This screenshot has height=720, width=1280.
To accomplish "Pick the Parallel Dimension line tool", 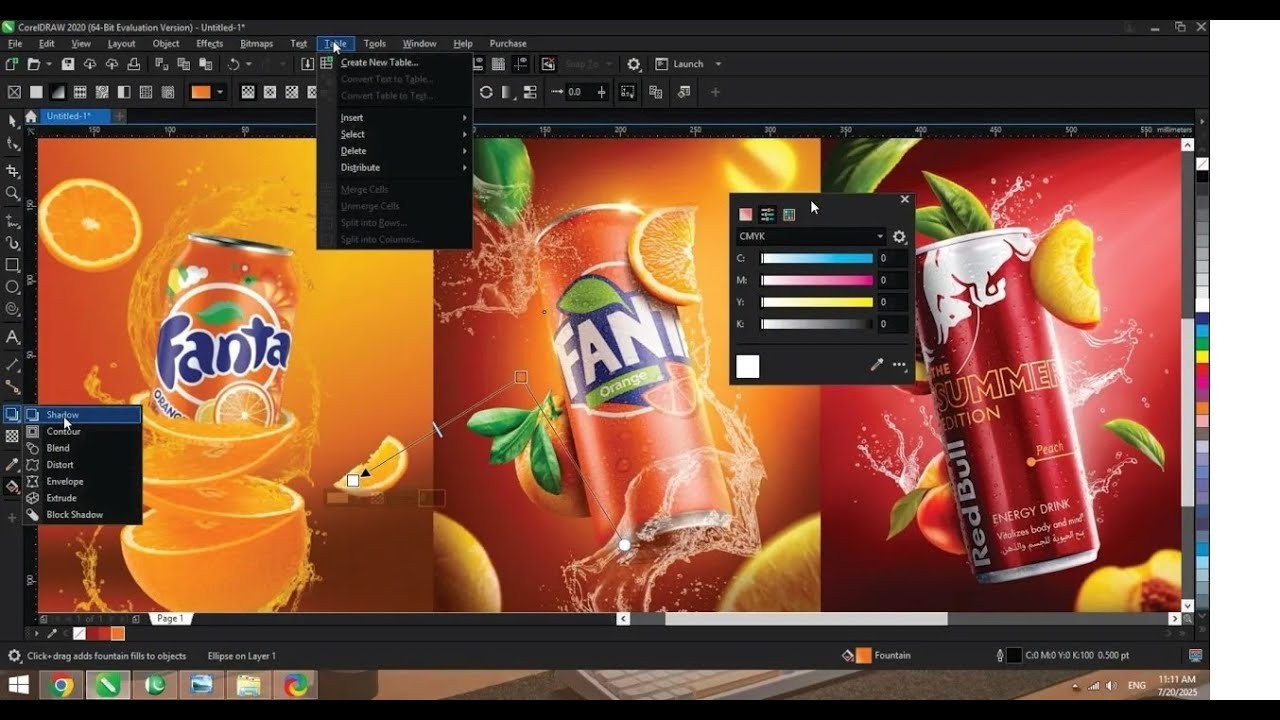I will click(x=12, y=364).
